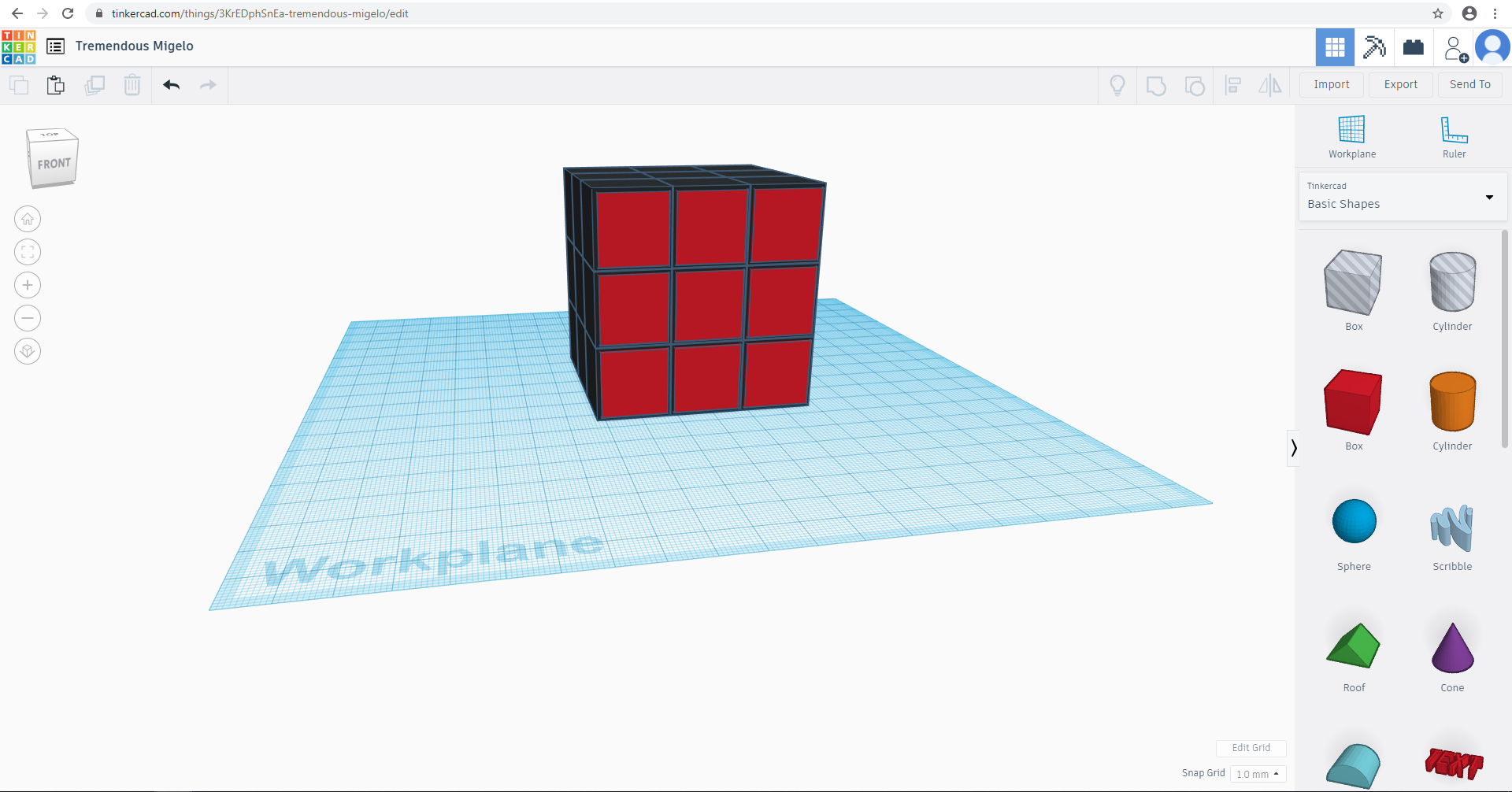Image resolution: width=1512 pixels, height=792 pixels.
Task: Select the red Text shape
Action: click(x=1454, y=763)
